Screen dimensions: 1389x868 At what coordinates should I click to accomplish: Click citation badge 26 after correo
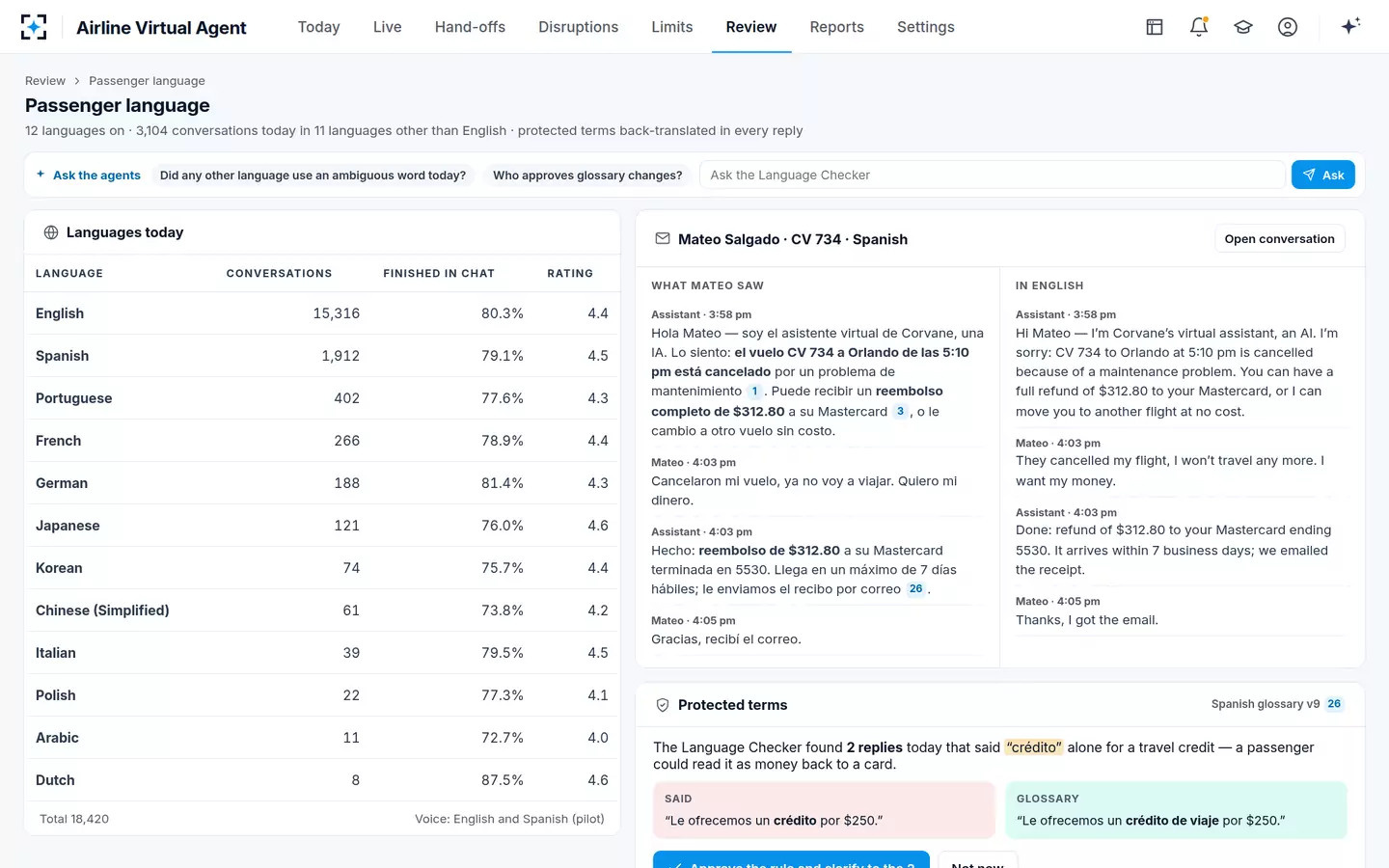click(915, 589)
